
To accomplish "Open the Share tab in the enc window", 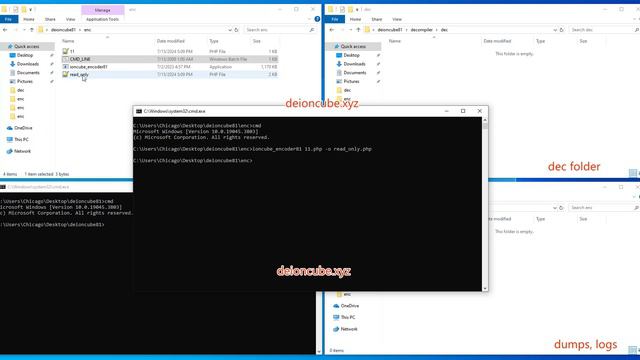I will pos(50,19).
